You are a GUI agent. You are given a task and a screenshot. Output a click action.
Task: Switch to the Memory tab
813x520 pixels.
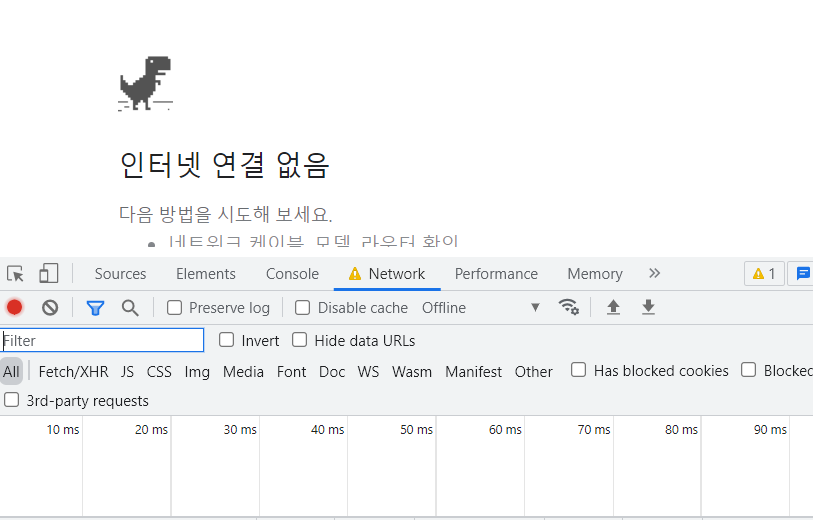coord(595,274)
